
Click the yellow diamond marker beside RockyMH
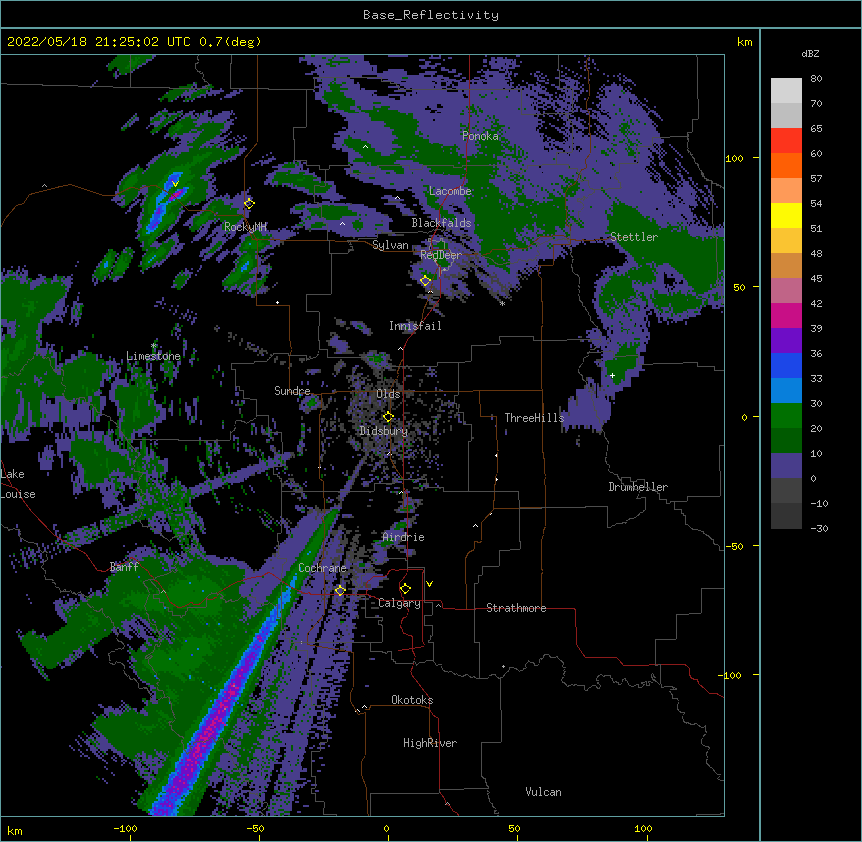[249, 203]
